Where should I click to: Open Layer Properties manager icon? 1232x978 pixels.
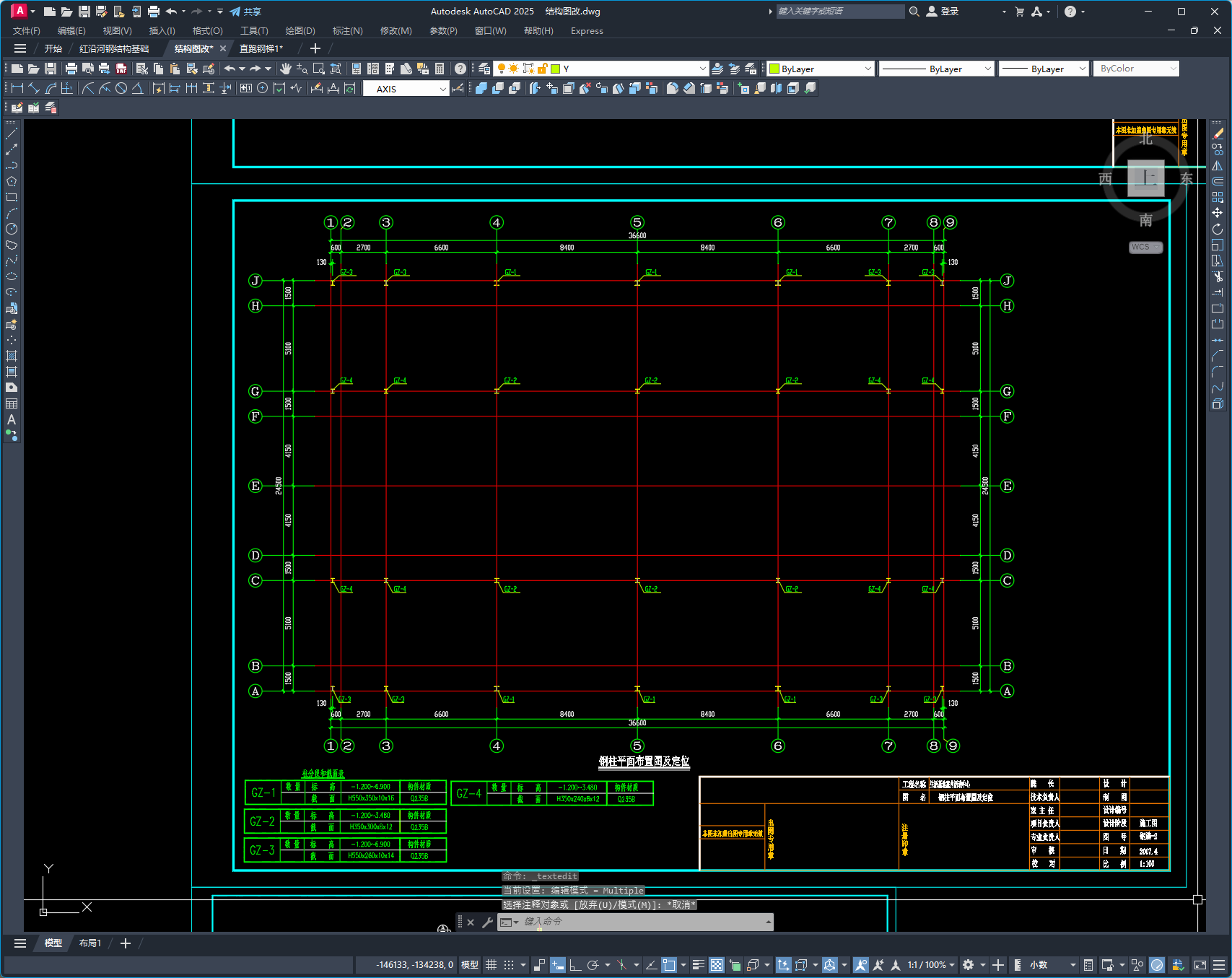click(x=484, y=69)
